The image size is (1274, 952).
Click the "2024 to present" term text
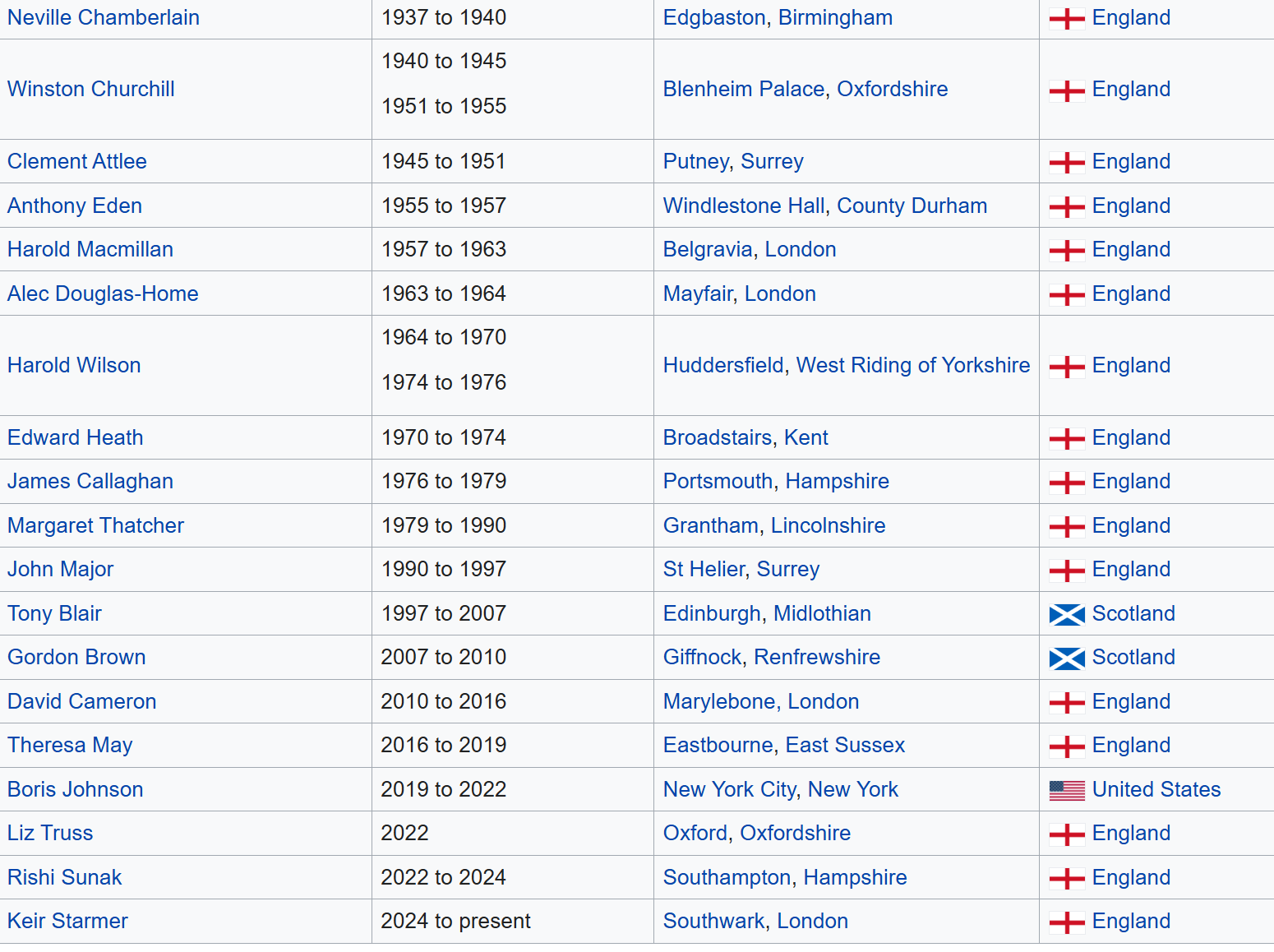click(456, 922)
